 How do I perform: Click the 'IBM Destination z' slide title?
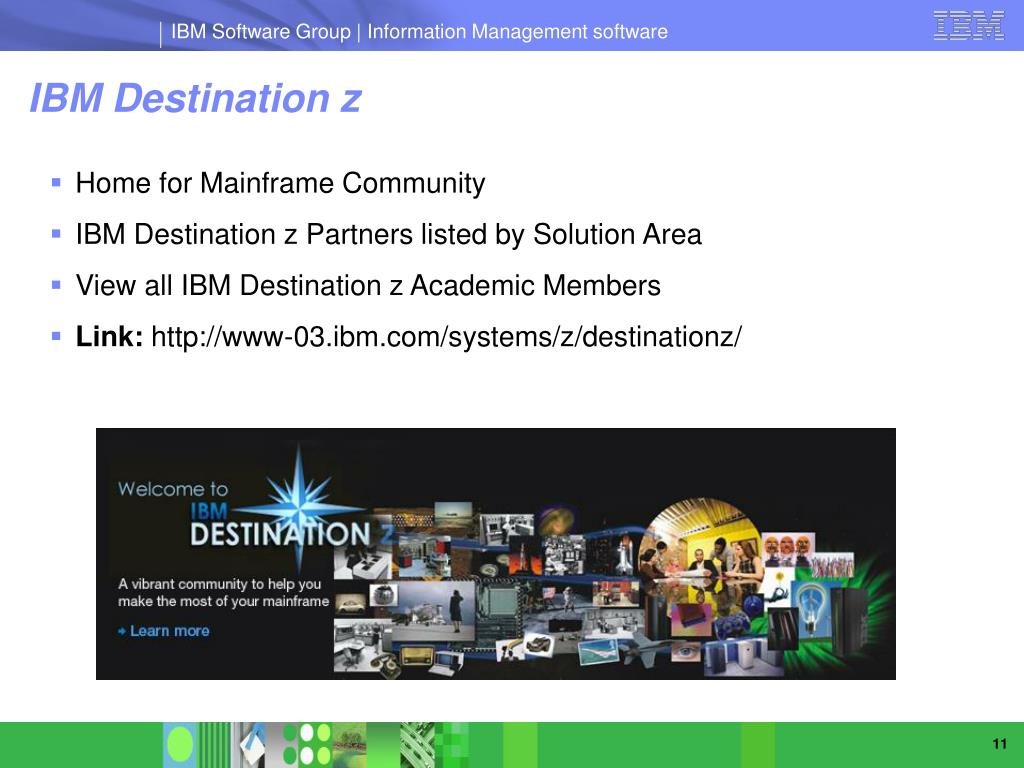(x=195, y=98)
